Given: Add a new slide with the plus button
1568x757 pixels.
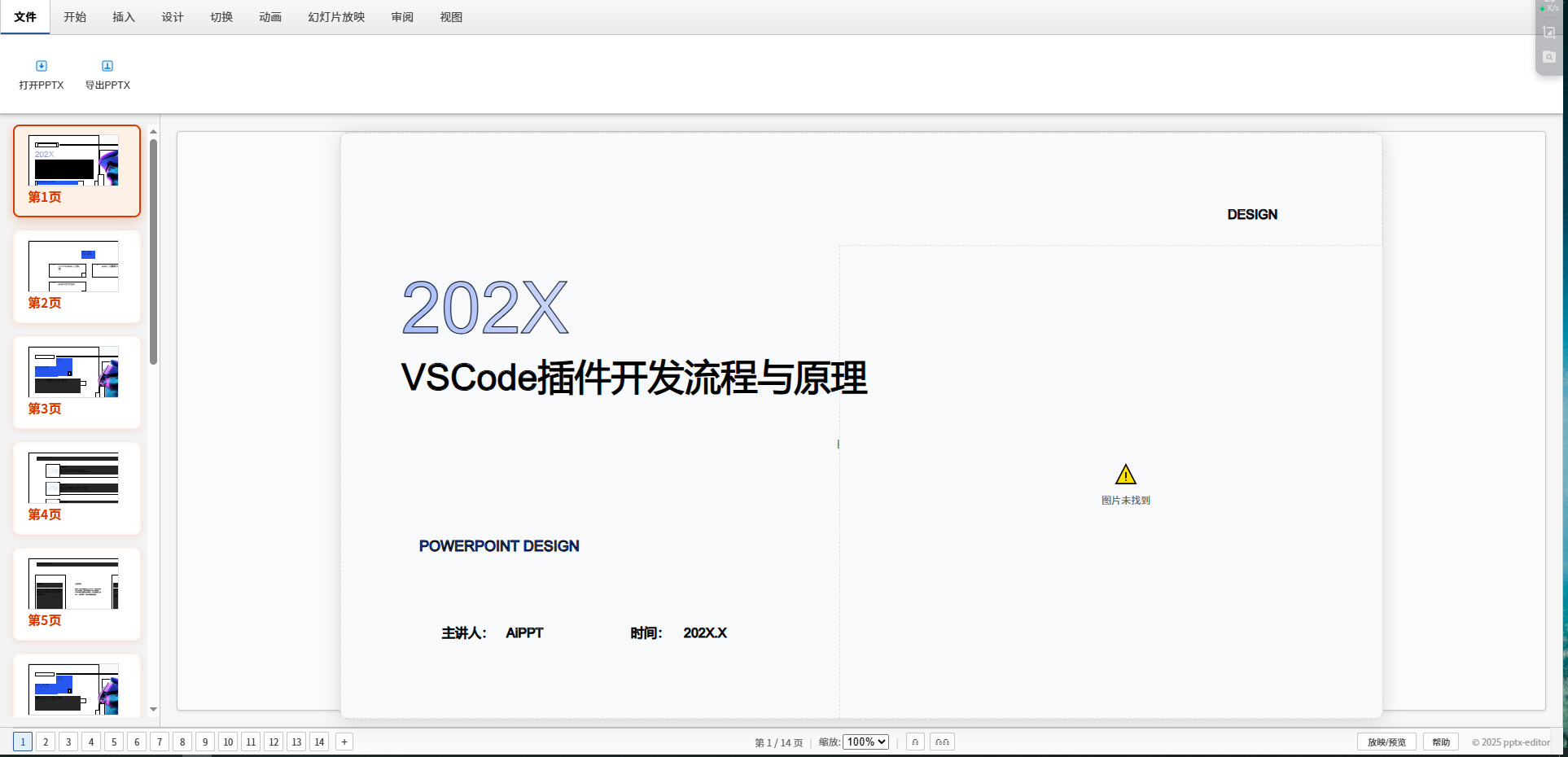Looking at the screenshot, I should [x=344, y=742].
